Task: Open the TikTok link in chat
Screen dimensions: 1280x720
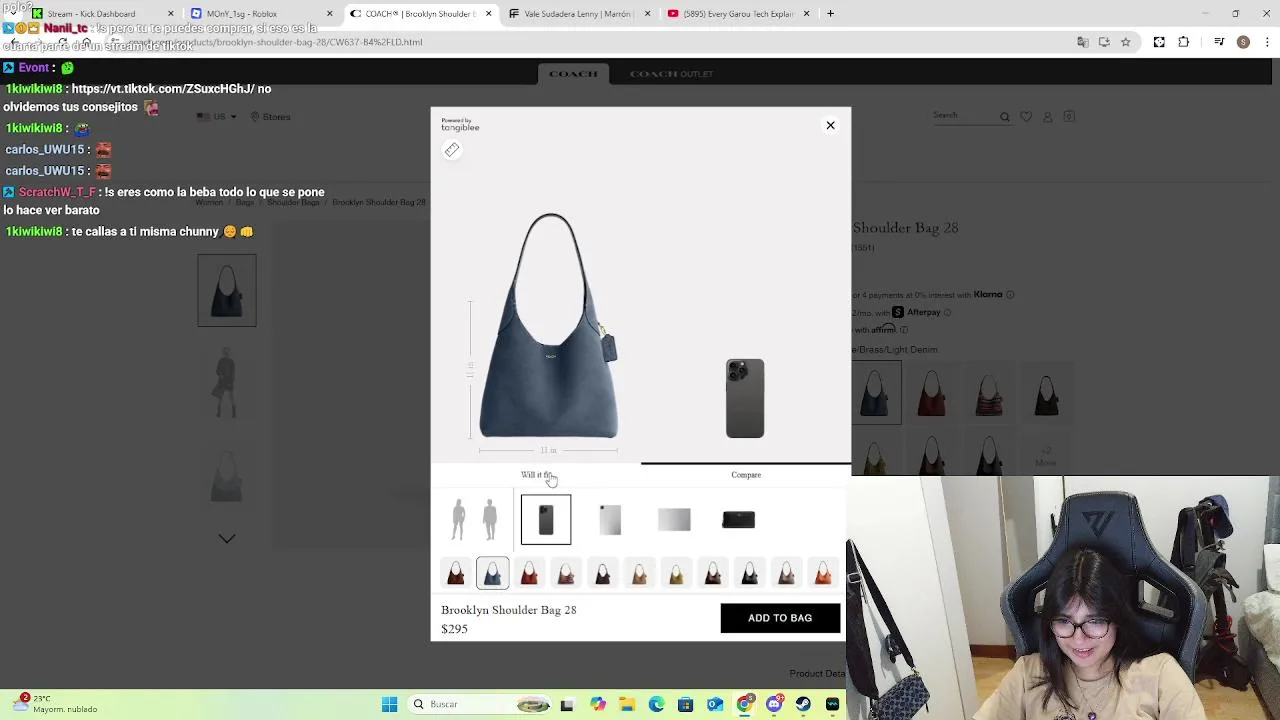Action: pos(164,89)
